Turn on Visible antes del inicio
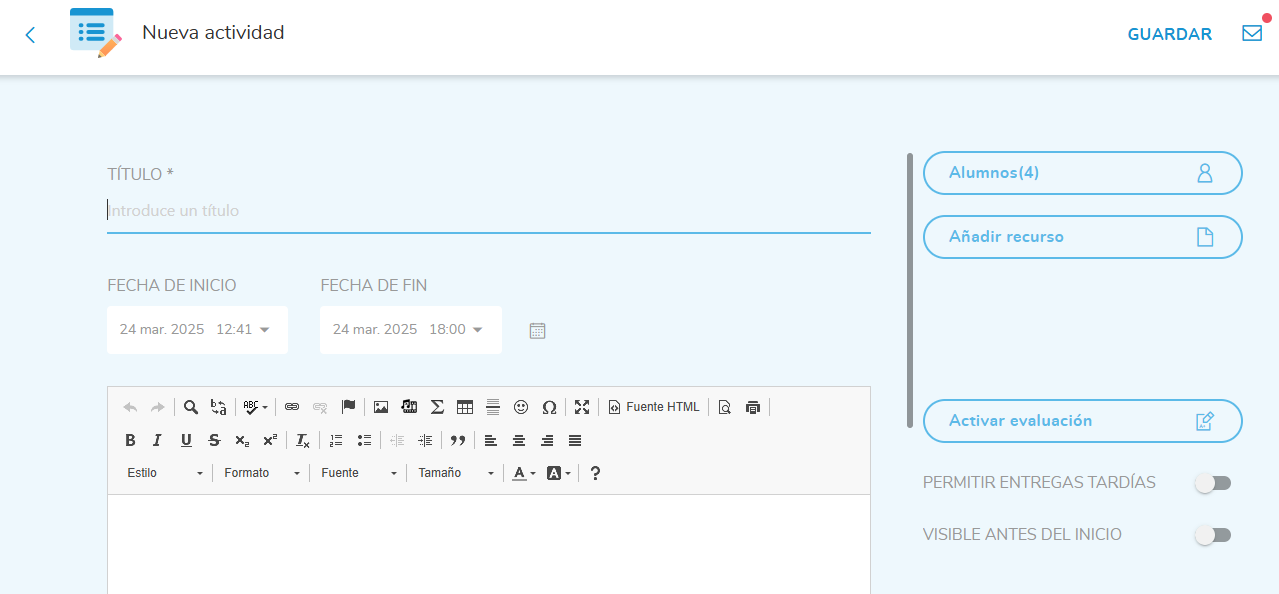Screen dimensions: 1279x594 [x=1212, y=535]
